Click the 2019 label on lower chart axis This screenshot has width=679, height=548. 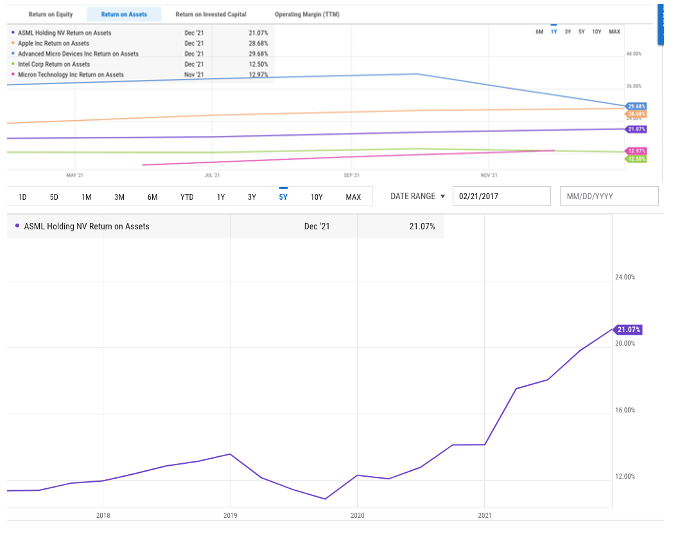click(x=230, y=516)
